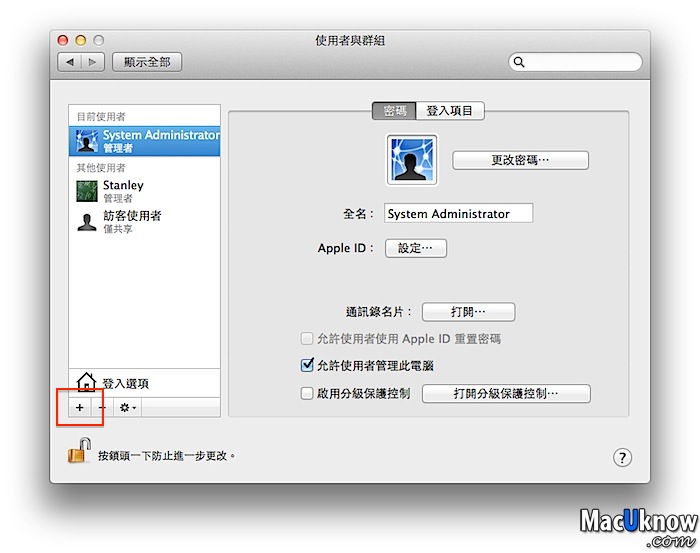700x553 pixels.
Task: Click the plus button to add user
Action: coord(80,408)
